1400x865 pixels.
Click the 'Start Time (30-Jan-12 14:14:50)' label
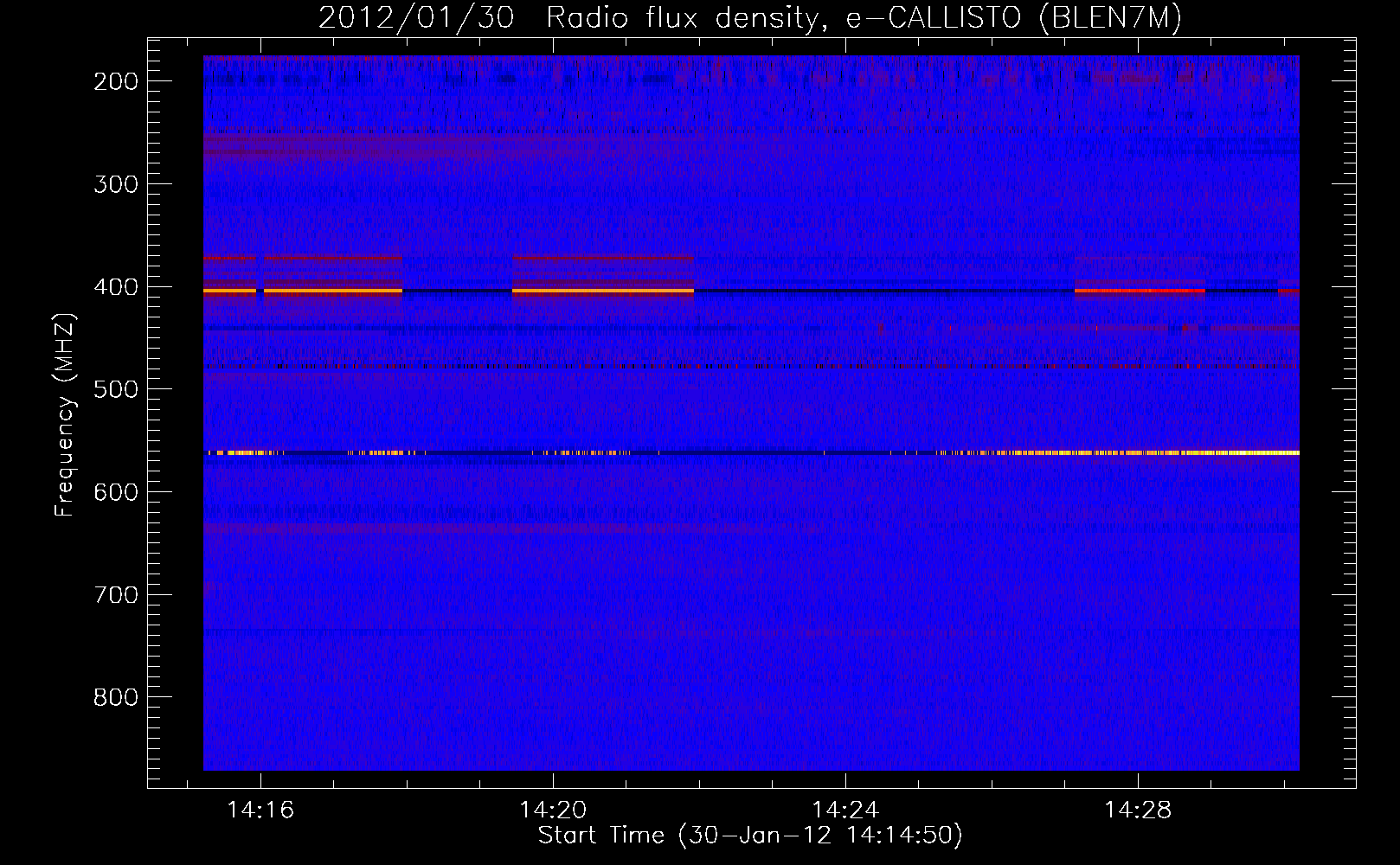[750, 836]
